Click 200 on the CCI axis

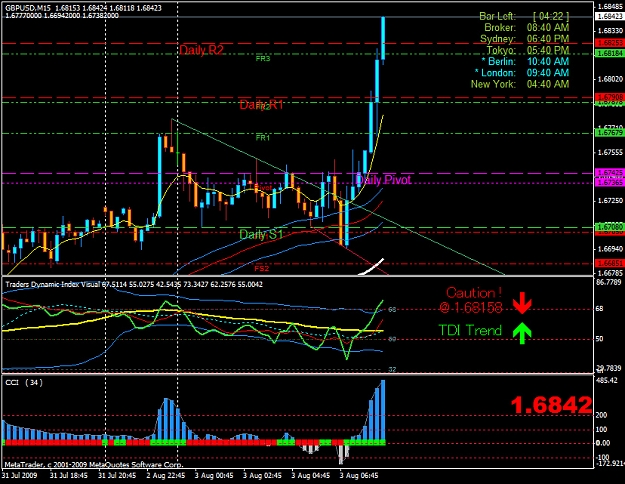coord(601,415)
